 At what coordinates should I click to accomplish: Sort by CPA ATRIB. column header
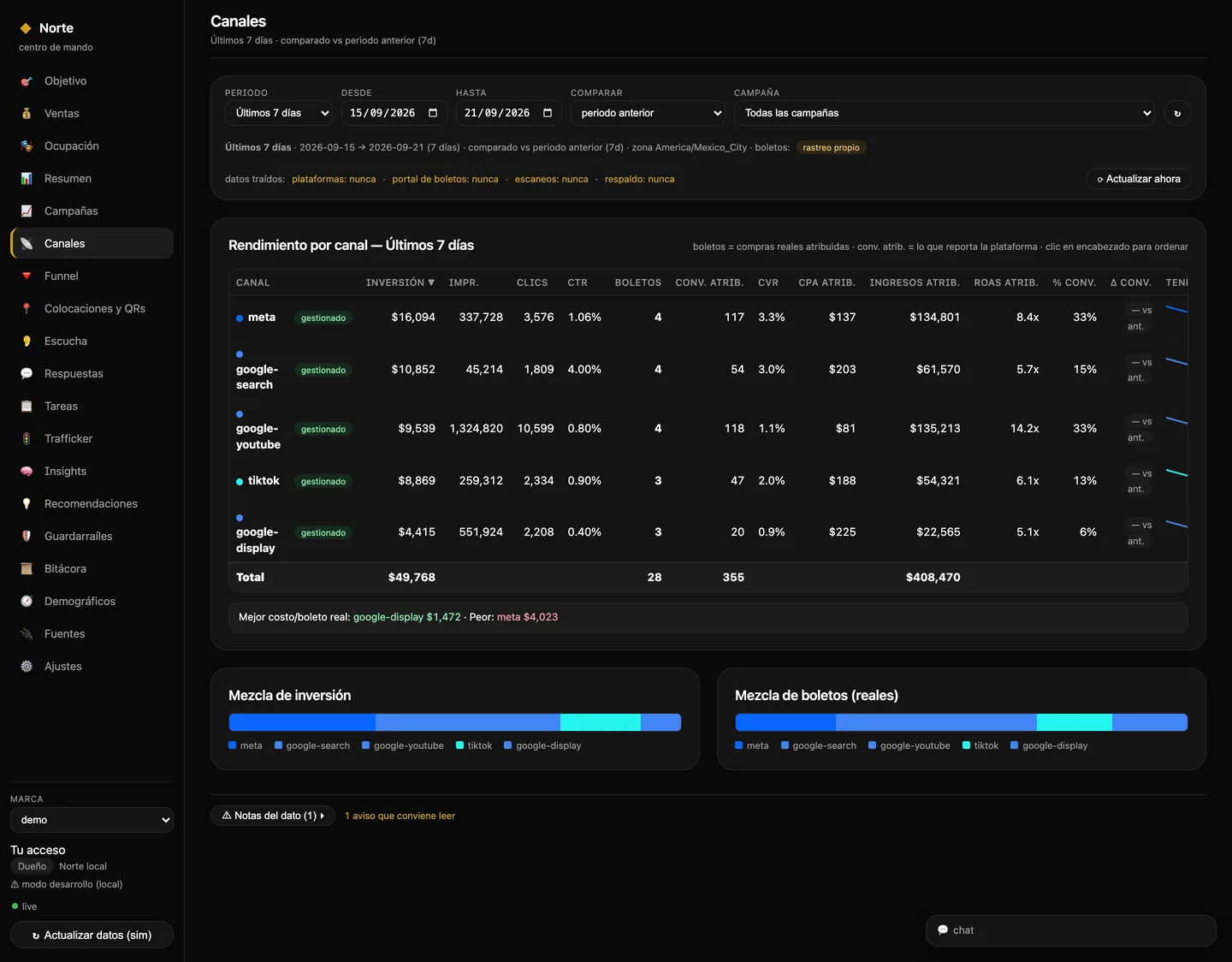[x=826, y=282]
